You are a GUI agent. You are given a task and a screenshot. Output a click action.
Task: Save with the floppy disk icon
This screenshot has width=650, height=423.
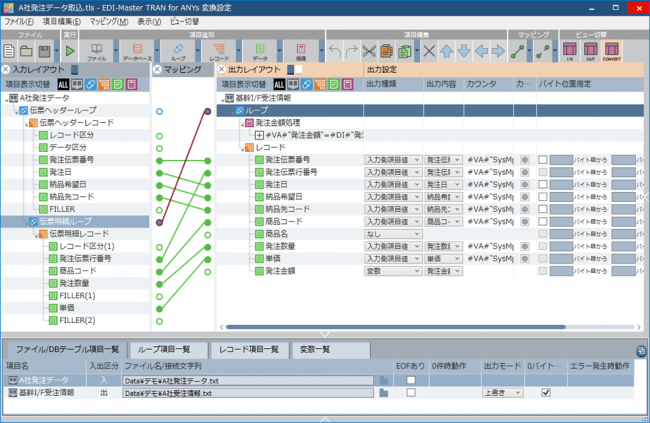[44, 51]
